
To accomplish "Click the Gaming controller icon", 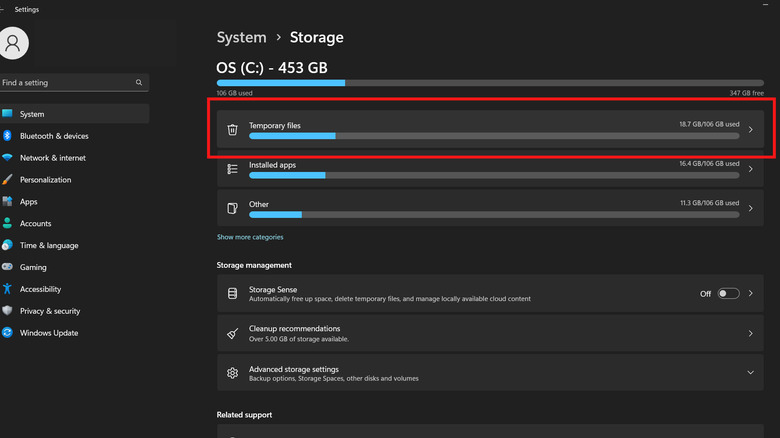I will tap(7, 267).
